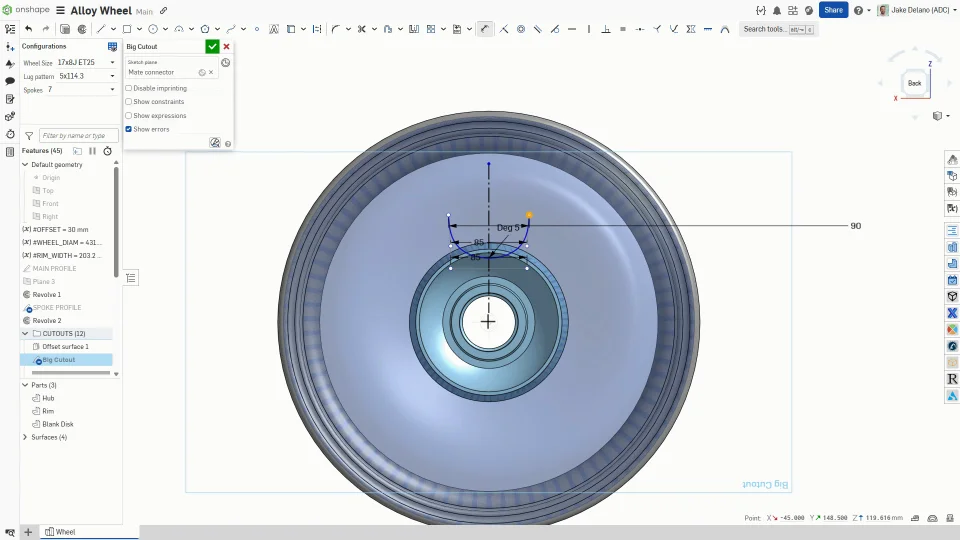
Task: Select the Center point circle tool
Action: click(x=153, y=29)
